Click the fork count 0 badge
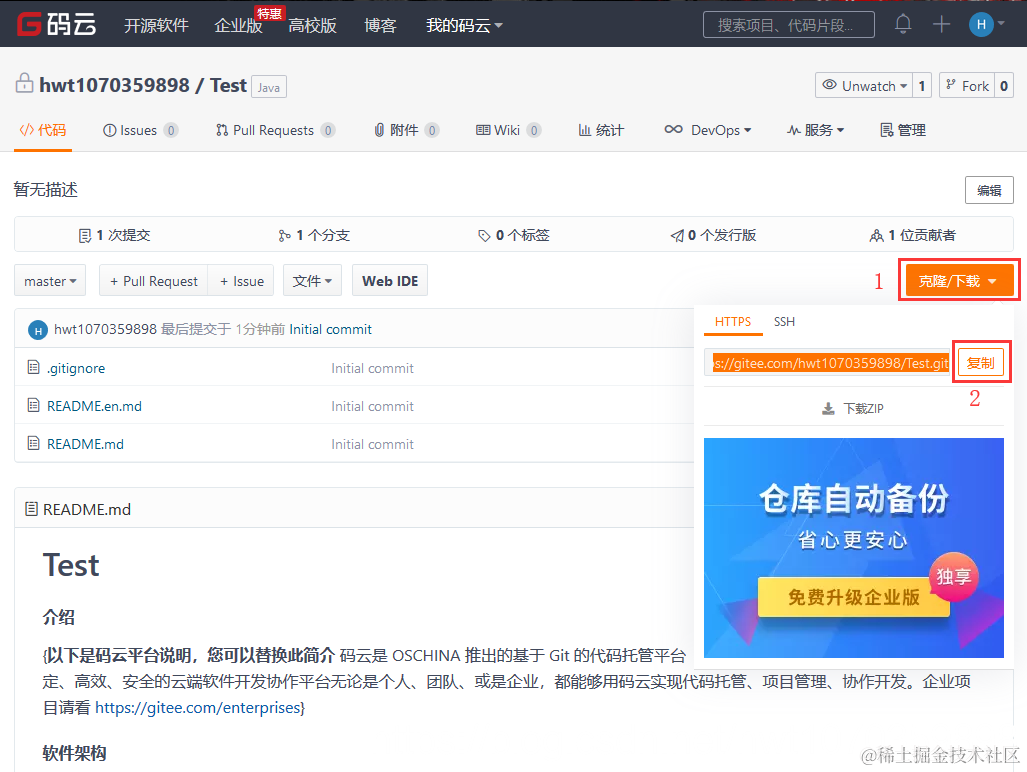Screen dimensions: 1027x772 pos(1003,86)
